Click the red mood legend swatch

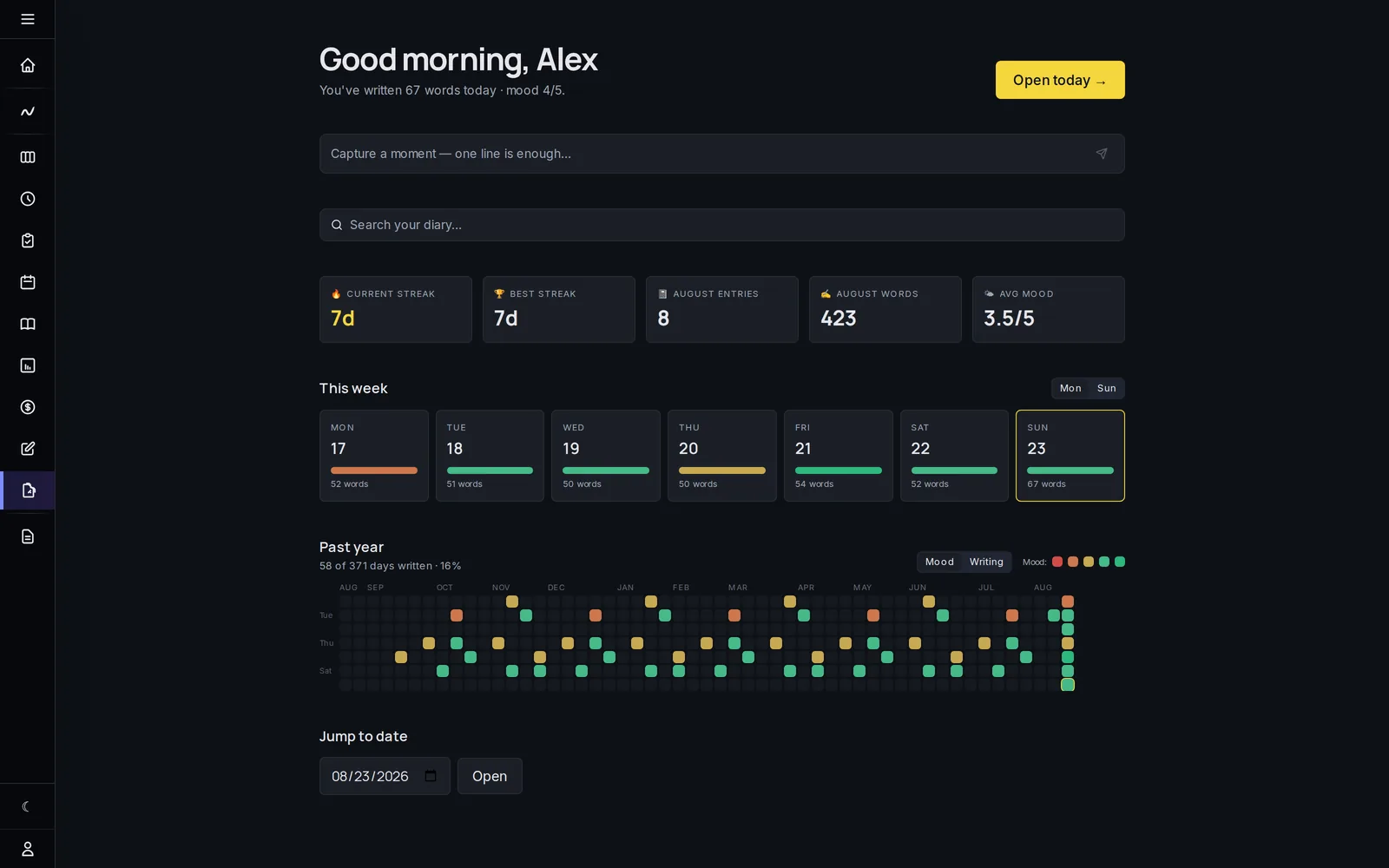(1057, 562)
